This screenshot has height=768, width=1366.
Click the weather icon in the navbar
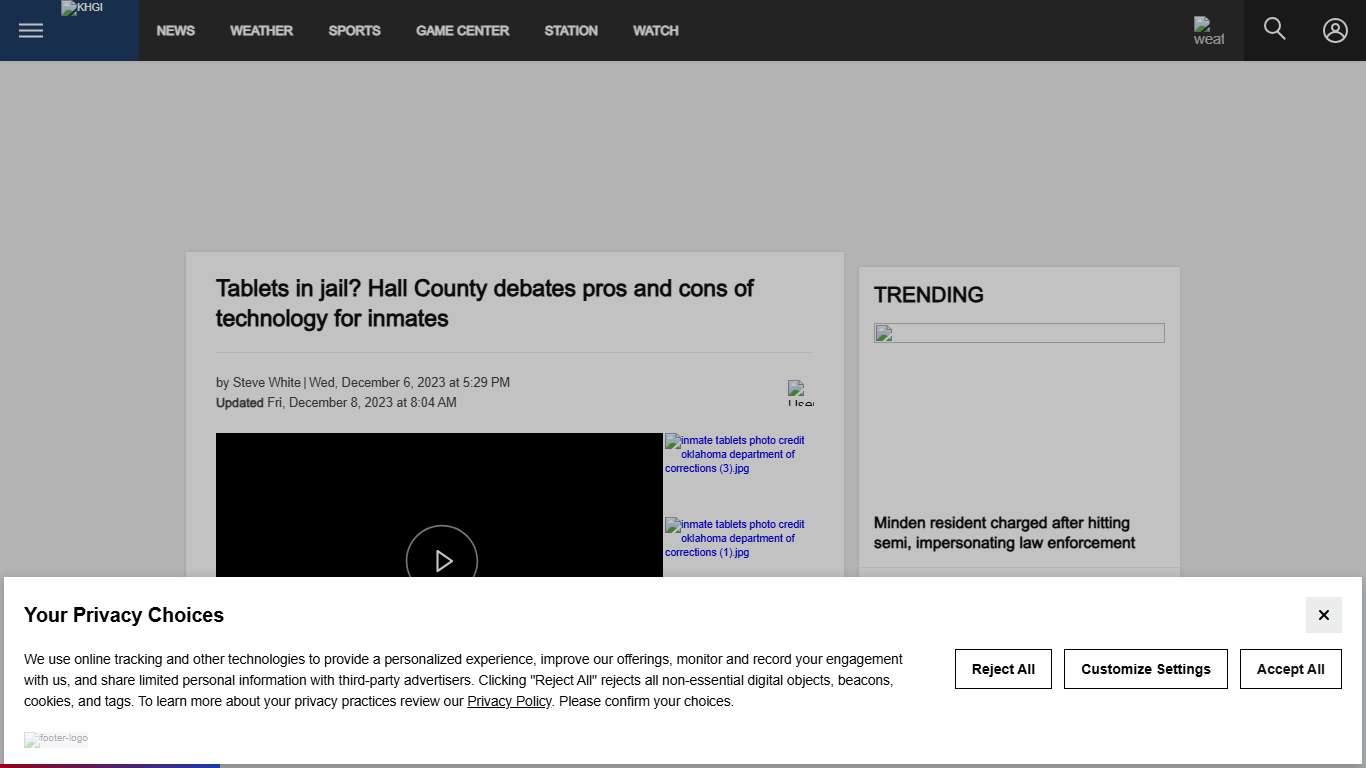pyautogui.click(x=1208, y=30)
